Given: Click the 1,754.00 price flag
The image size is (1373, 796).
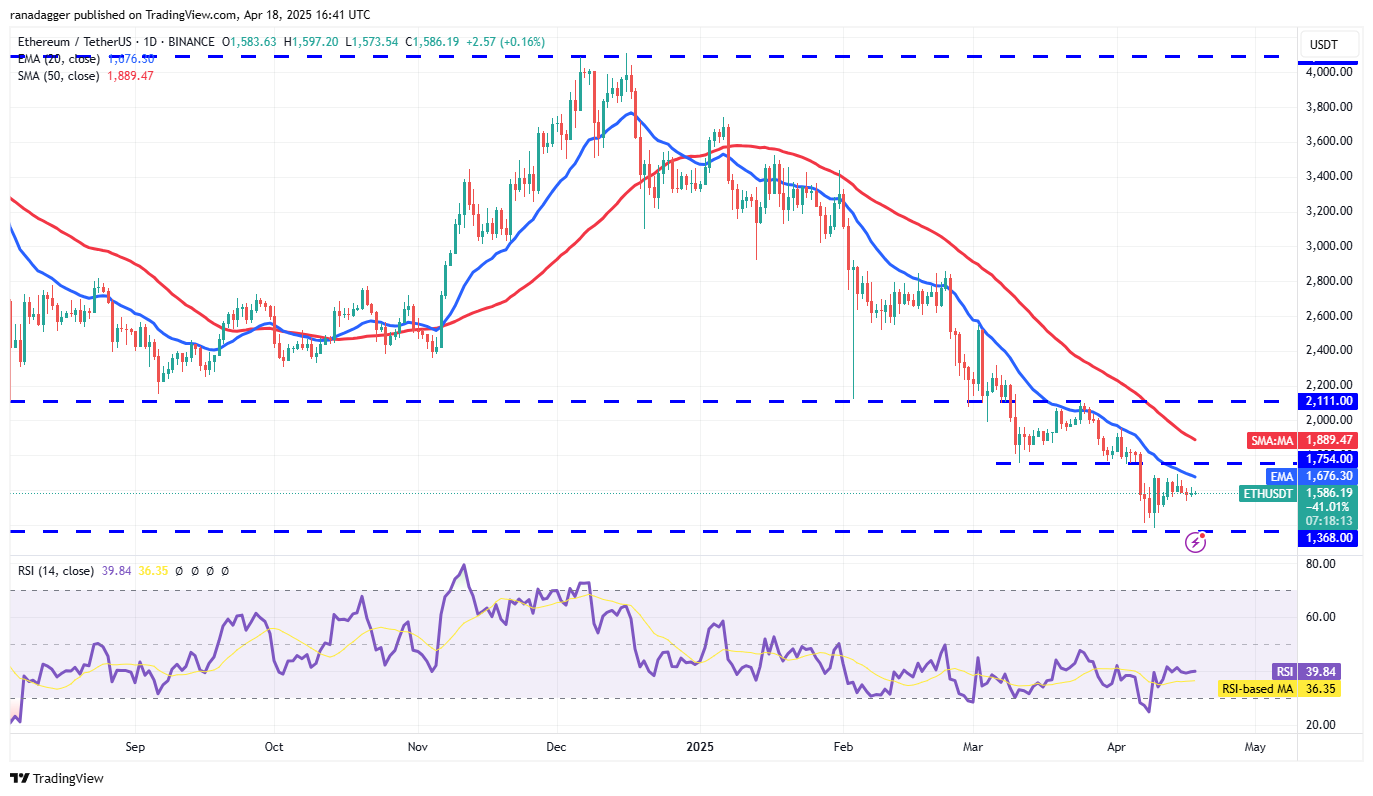Looking at the screenshot, I should [1328, 459].
